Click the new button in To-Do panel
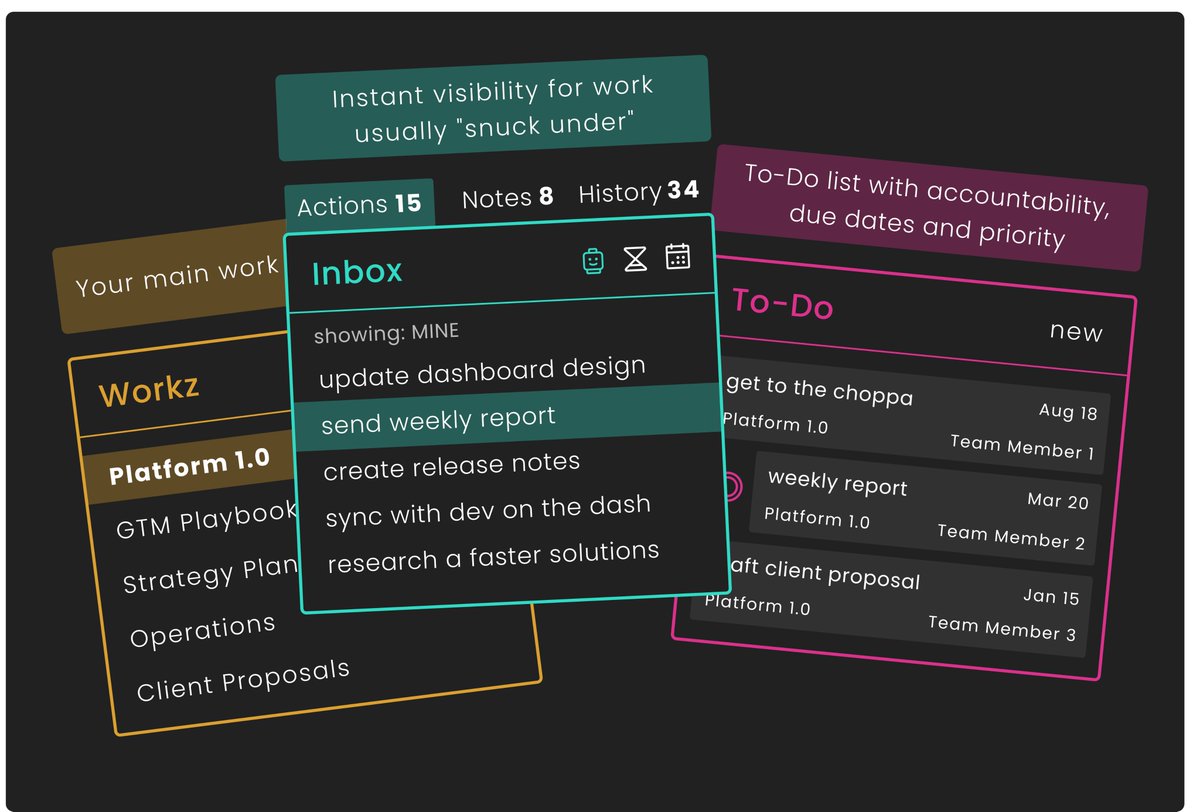This screenshot has width=1200, height=812. click(1076, 331)
